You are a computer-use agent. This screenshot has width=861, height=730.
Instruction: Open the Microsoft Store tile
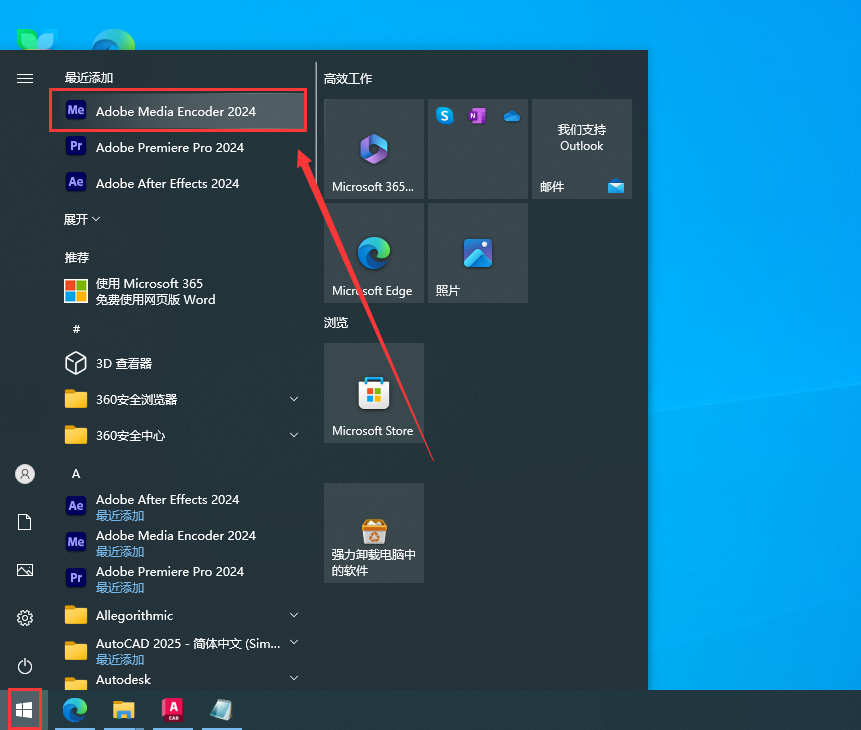click(x=374, y=393)
